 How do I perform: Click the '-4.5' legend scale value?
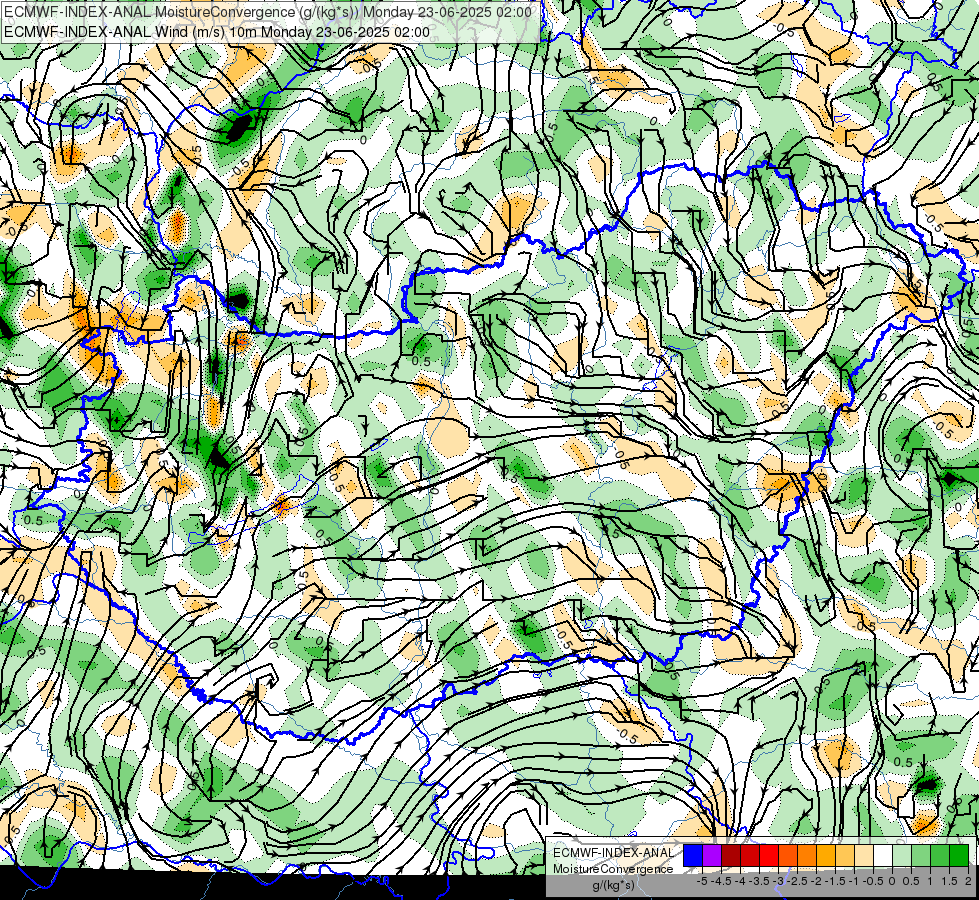click(x=722, y=881)
